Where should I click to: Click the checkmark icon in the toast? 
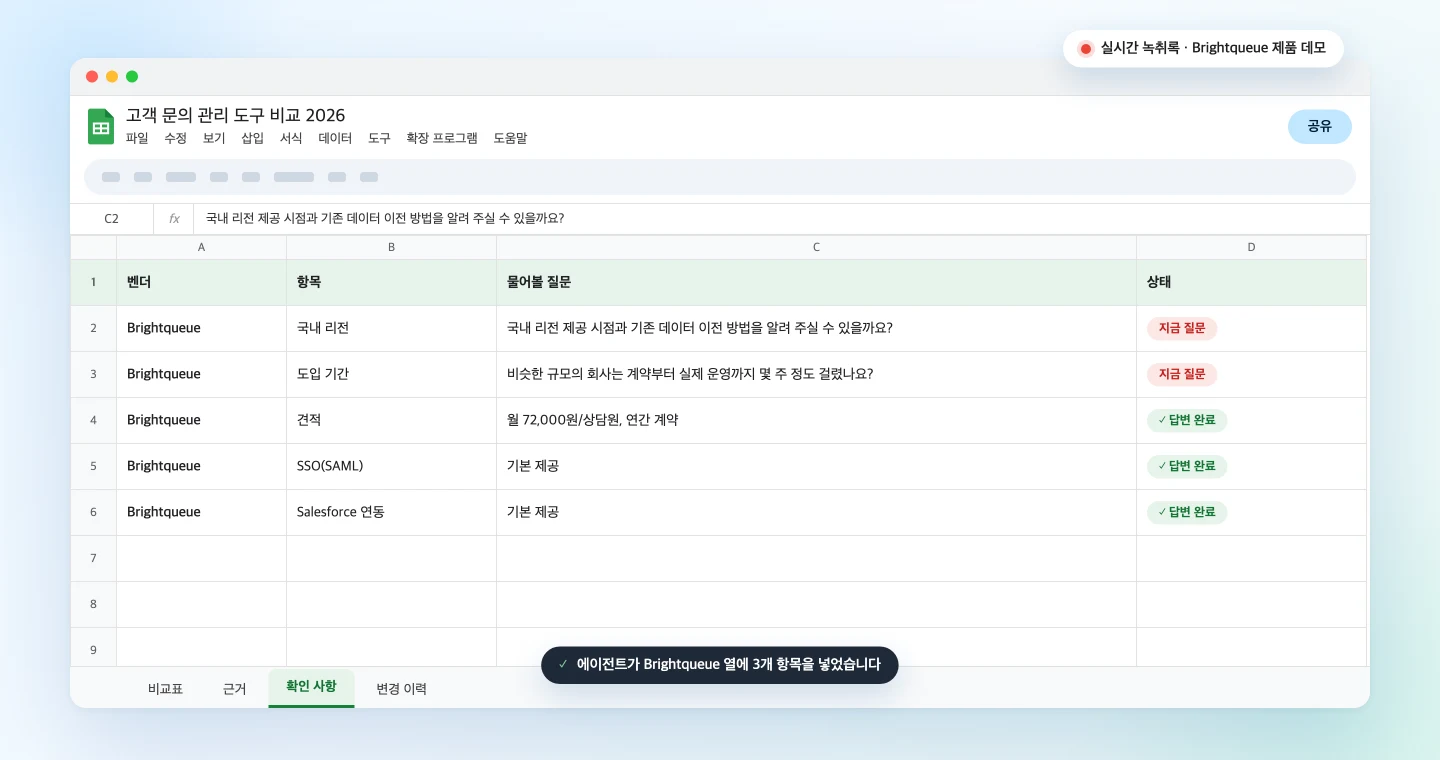563,665
